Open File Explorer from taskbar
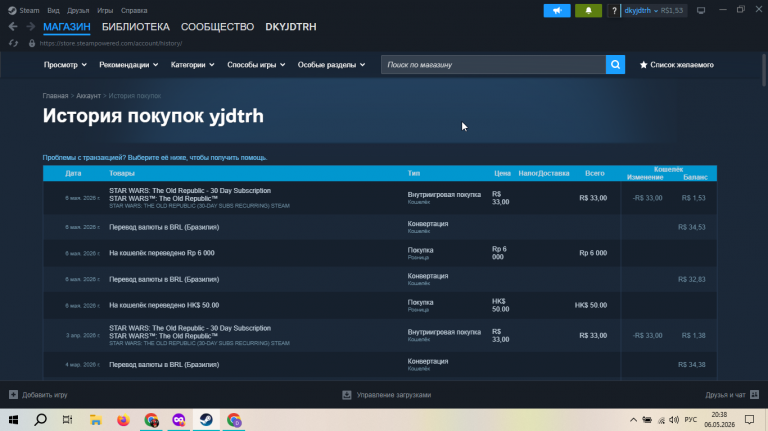The image size is (768, 431). click(x=96, y=420)
